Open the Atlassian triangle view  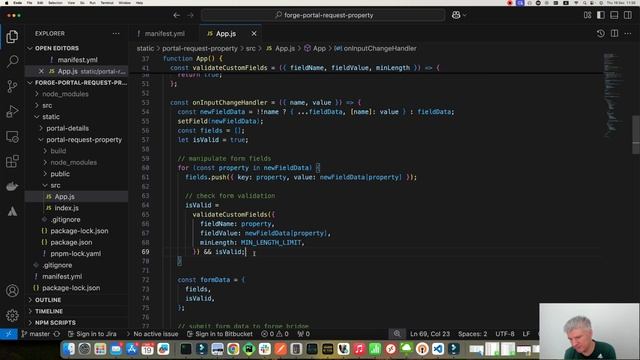coord(12,211)
